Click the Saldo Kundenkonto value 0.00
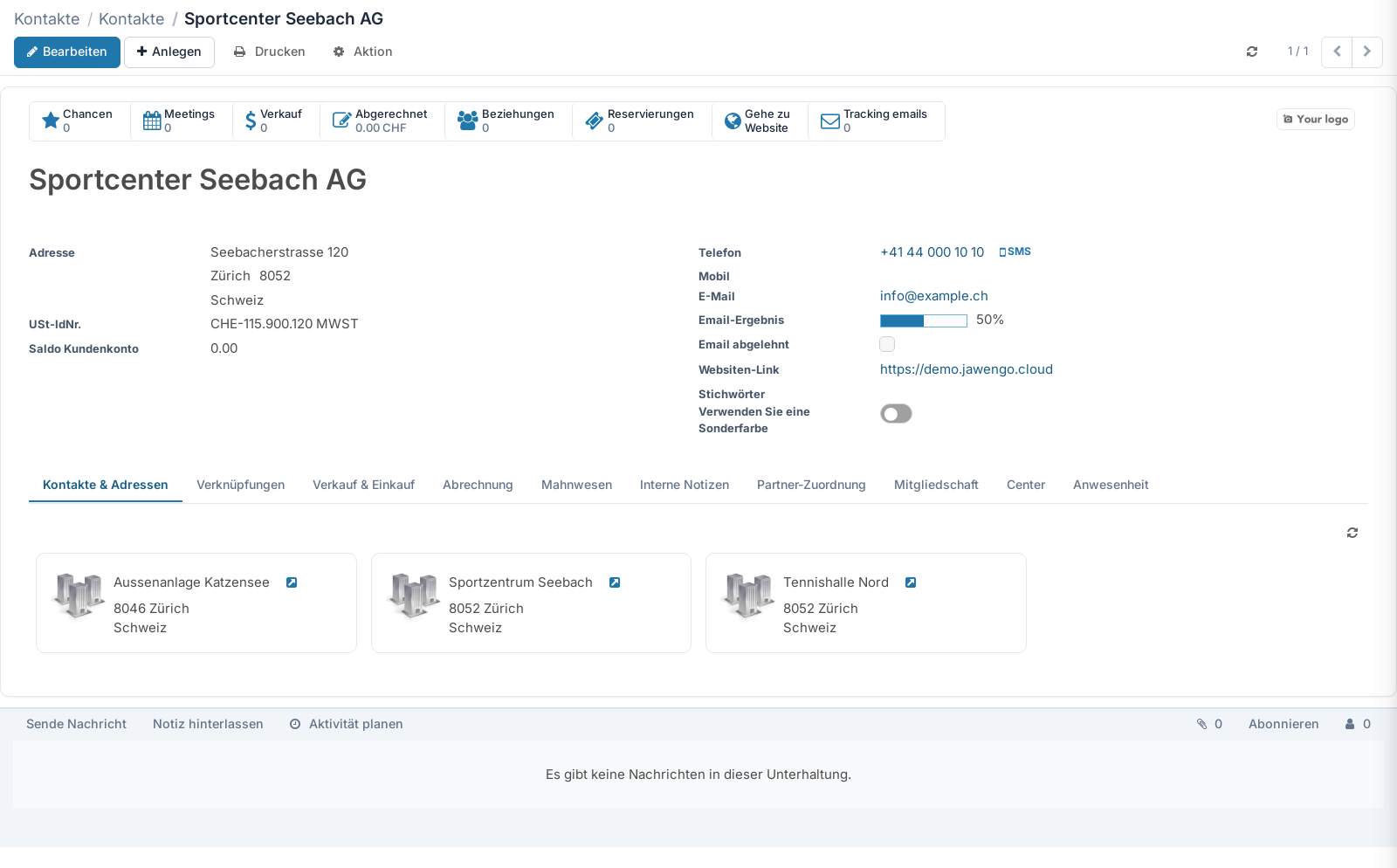Screen dimensions: 1397x868 224,348
